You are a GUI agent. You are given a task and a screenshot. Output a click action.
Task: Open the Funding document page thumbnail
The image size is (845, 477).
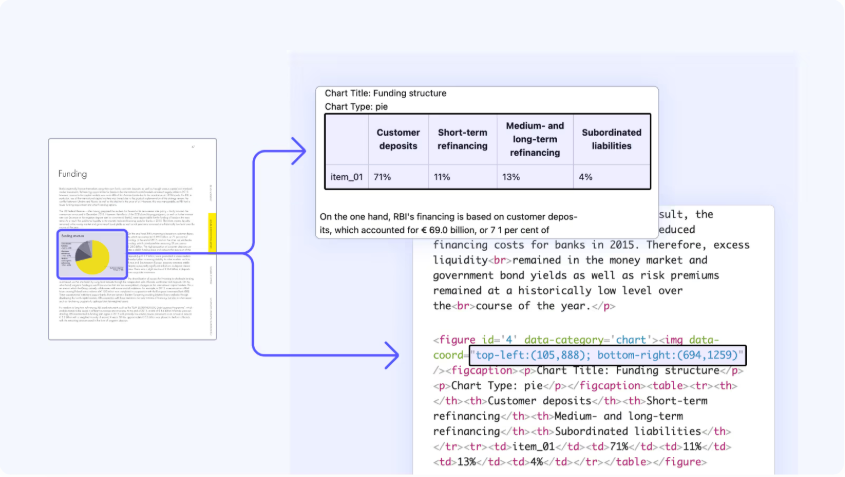click(x=133, y=239)
